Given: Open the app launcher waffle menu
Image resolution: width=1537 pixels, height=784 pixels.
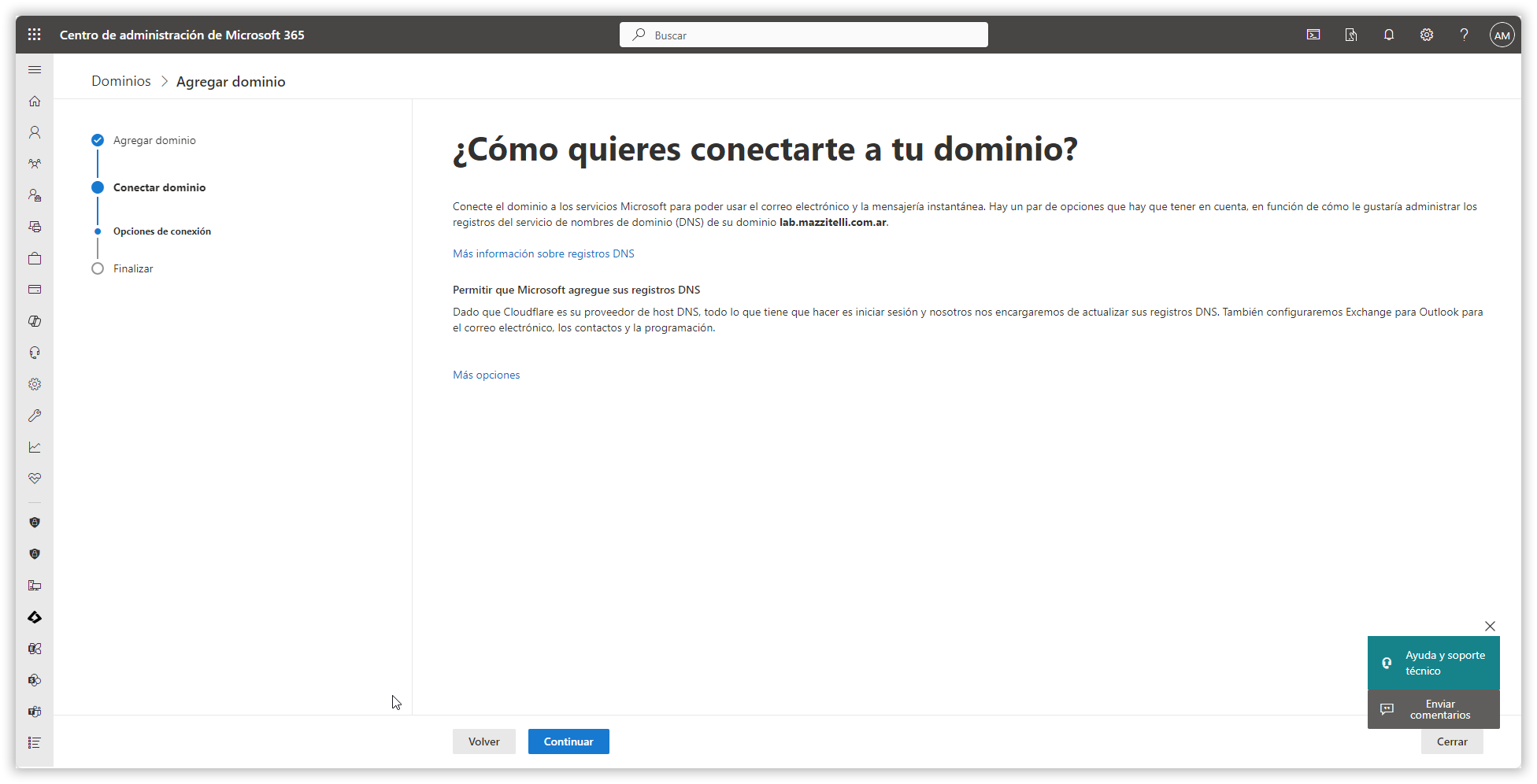Looking at the screenshot, I should click(x=34, y=35).
